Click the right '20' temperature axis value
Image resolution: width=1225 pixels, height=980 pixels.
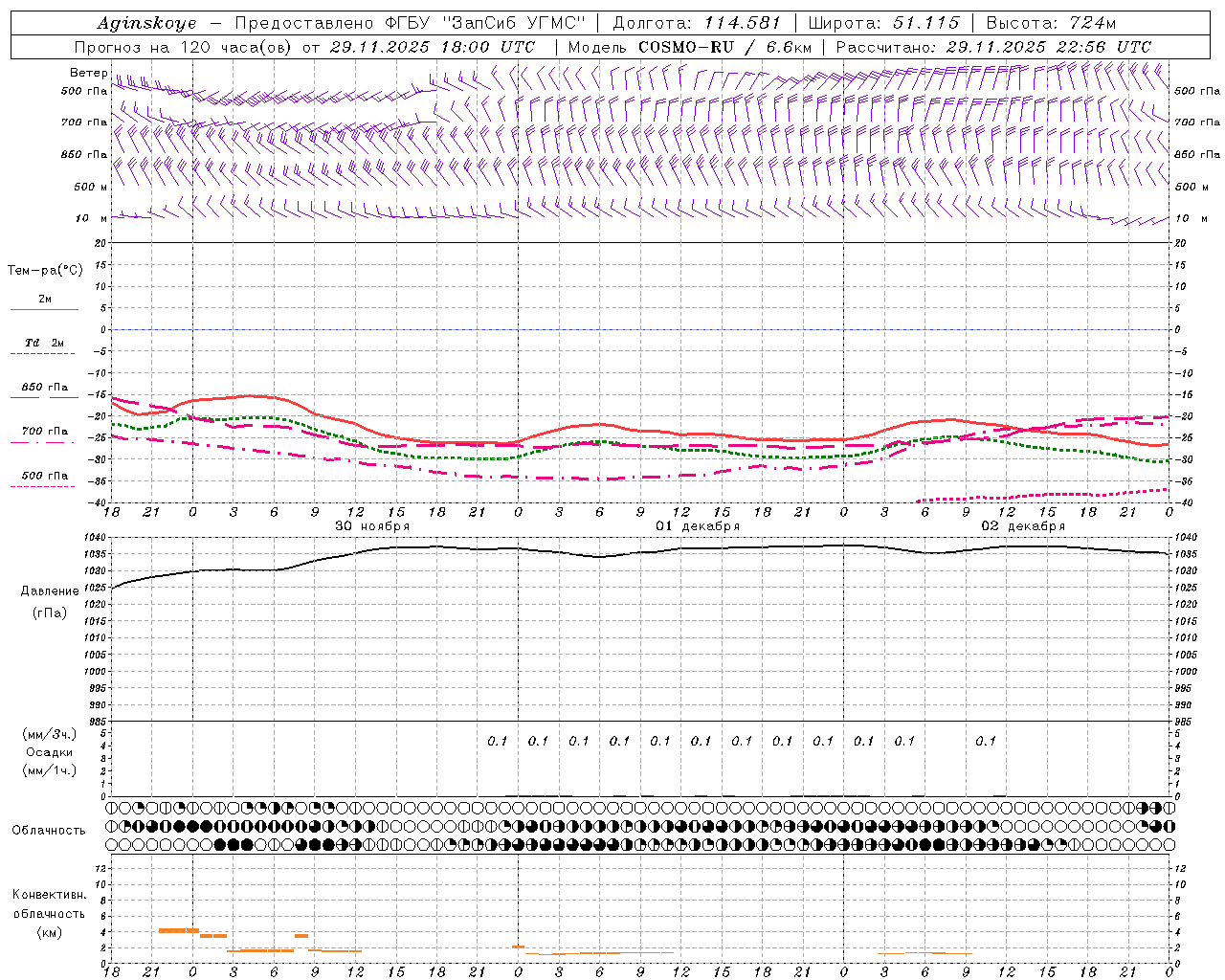[1181, 243]
